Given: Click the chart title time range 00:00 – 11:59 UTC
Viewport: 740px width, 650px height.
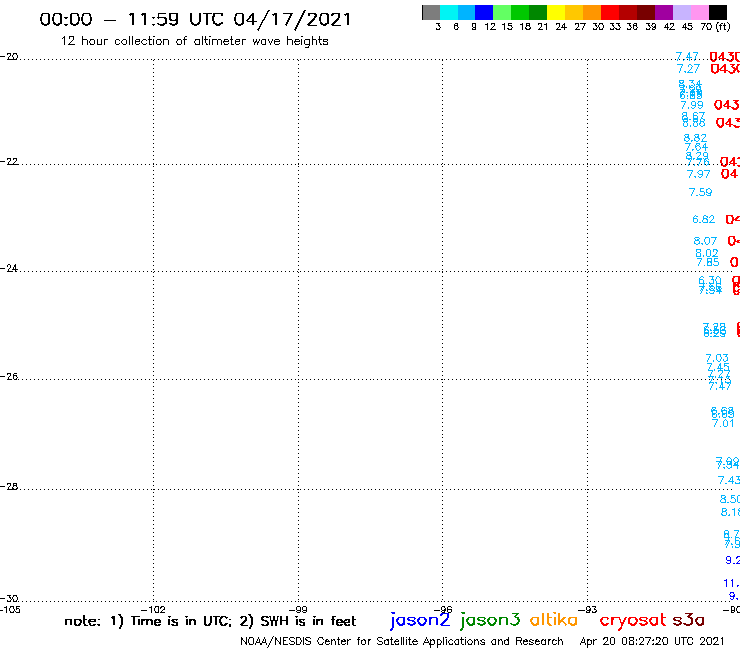Looking at the screenshot, I should (x=132, y=19).
